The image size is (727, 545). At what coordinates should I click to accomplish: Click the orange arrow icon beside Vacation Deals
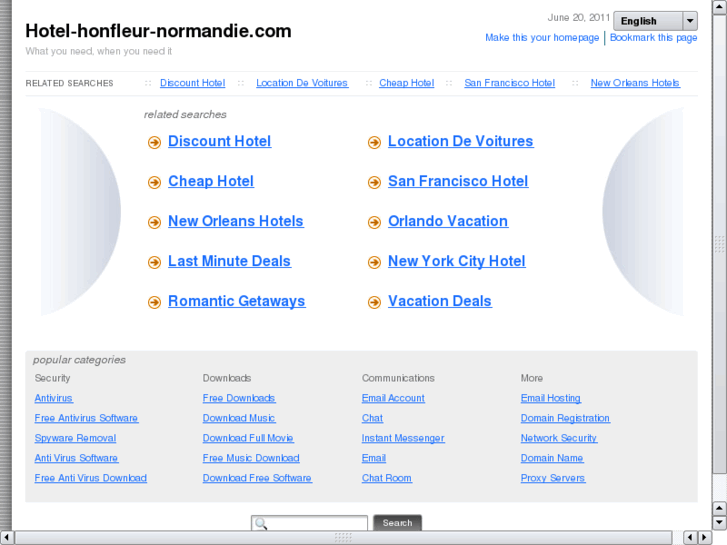click(374, 302)
